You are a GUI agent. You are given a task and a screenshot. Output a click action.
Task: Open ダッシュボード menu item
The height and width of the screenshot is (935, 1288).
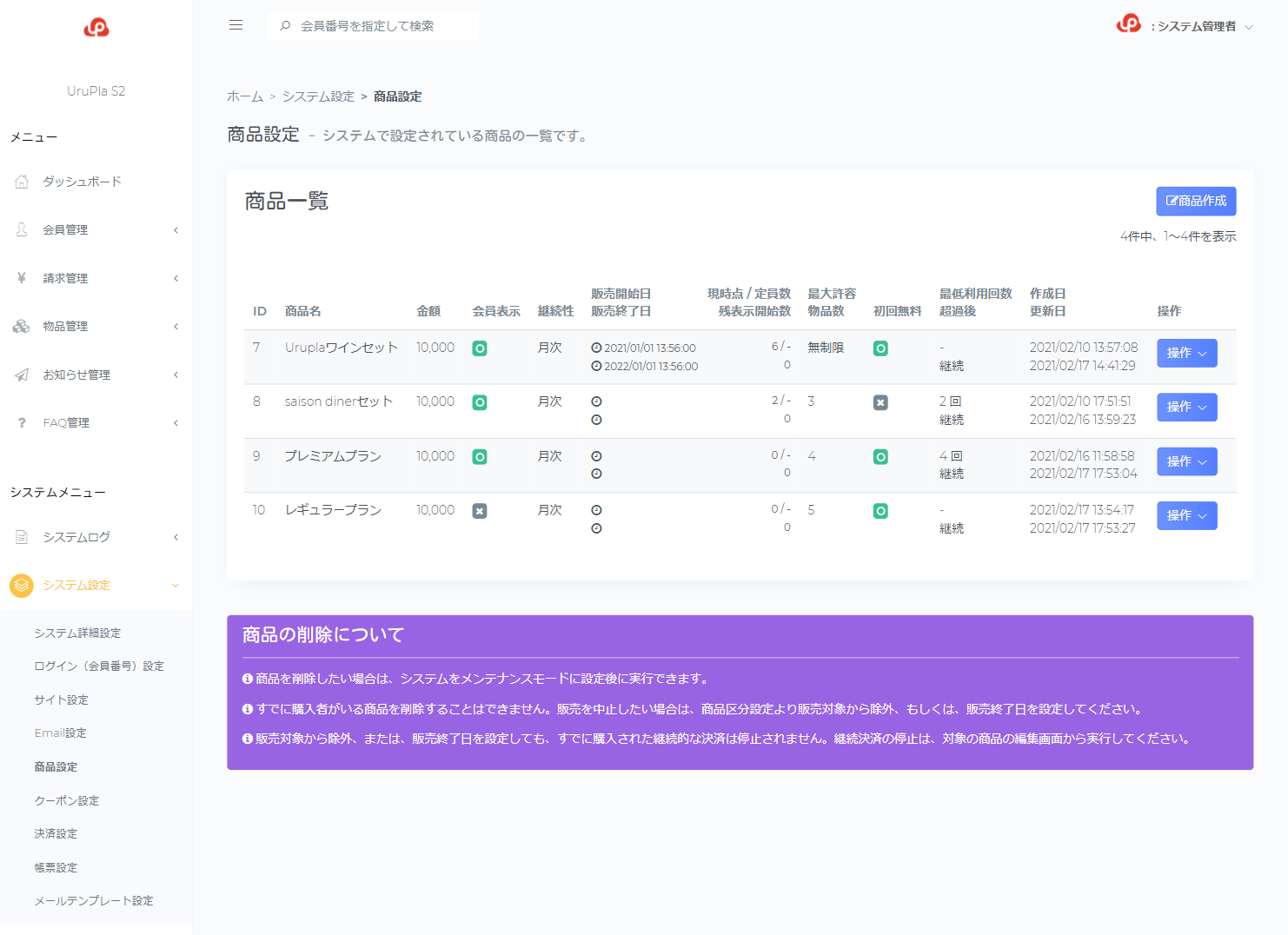tap(83, 182)
